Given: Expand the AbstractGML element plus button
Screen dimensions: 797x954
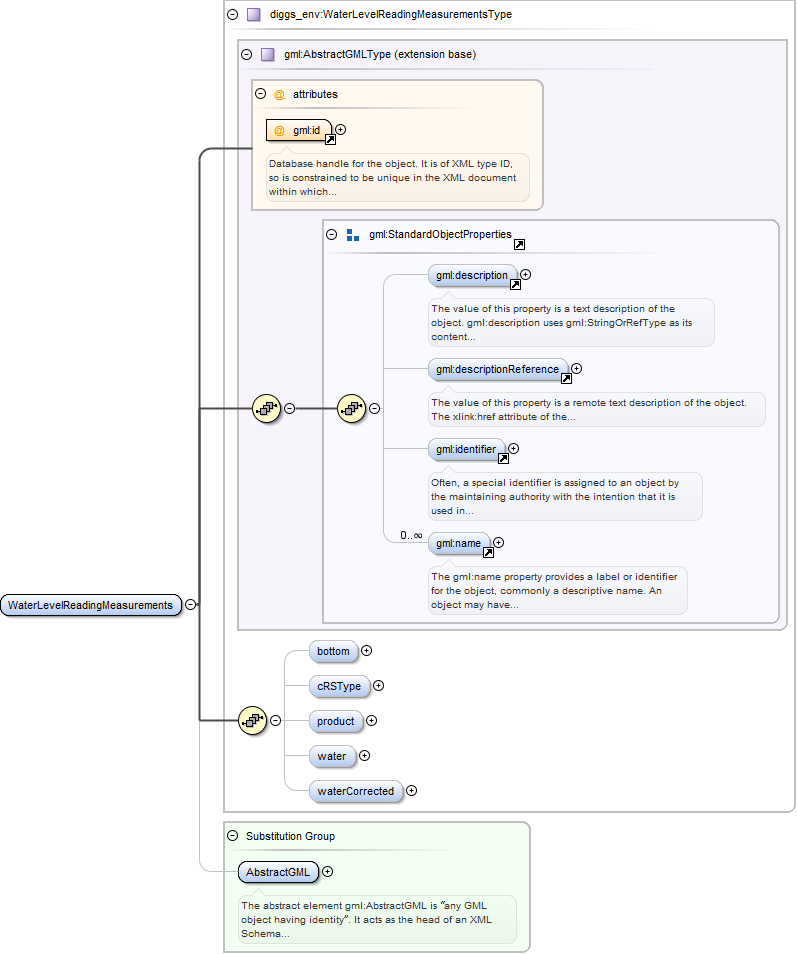Looking at the screenshot, I should (327, 872).
